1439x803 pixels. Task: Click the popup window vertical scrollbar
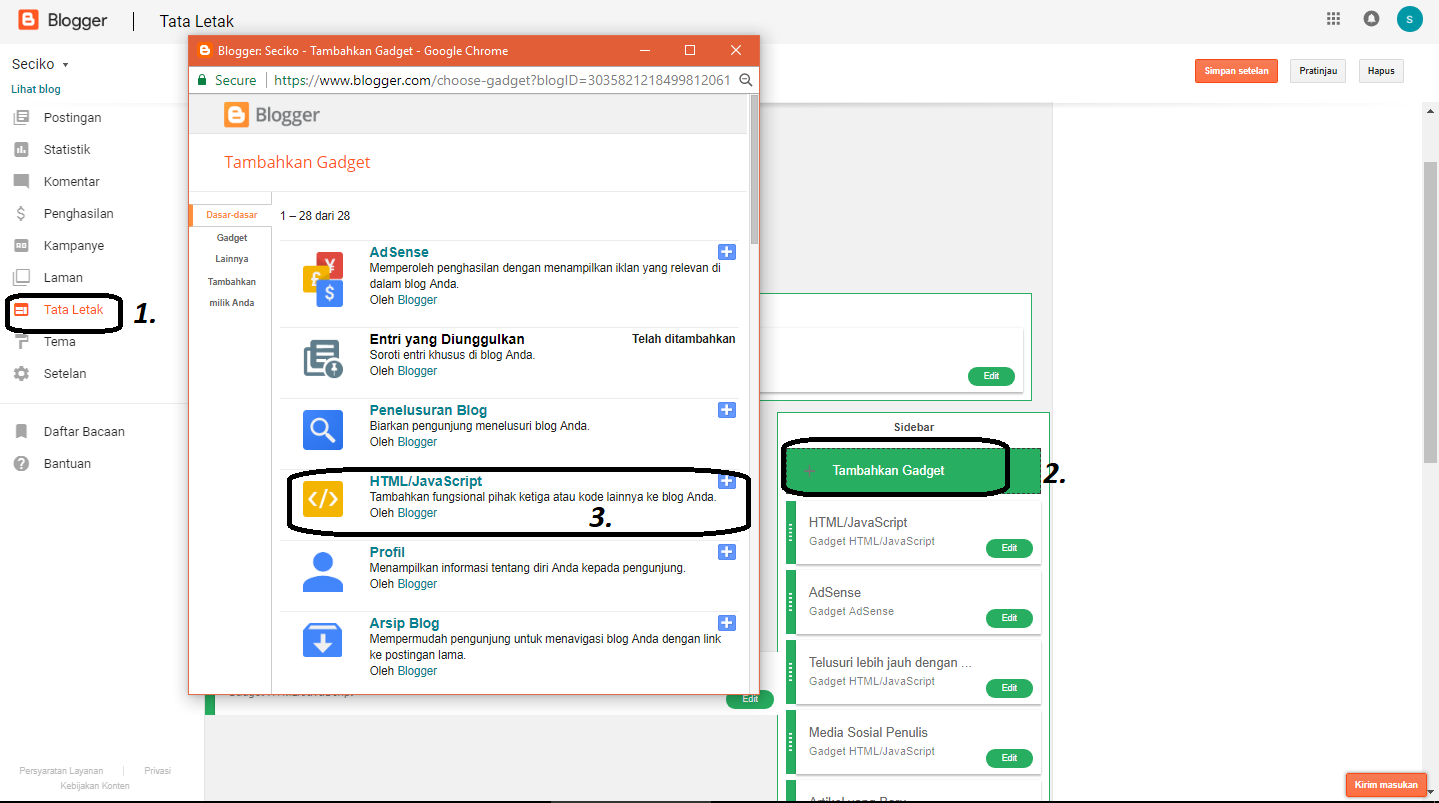click(x=754, y=170)
